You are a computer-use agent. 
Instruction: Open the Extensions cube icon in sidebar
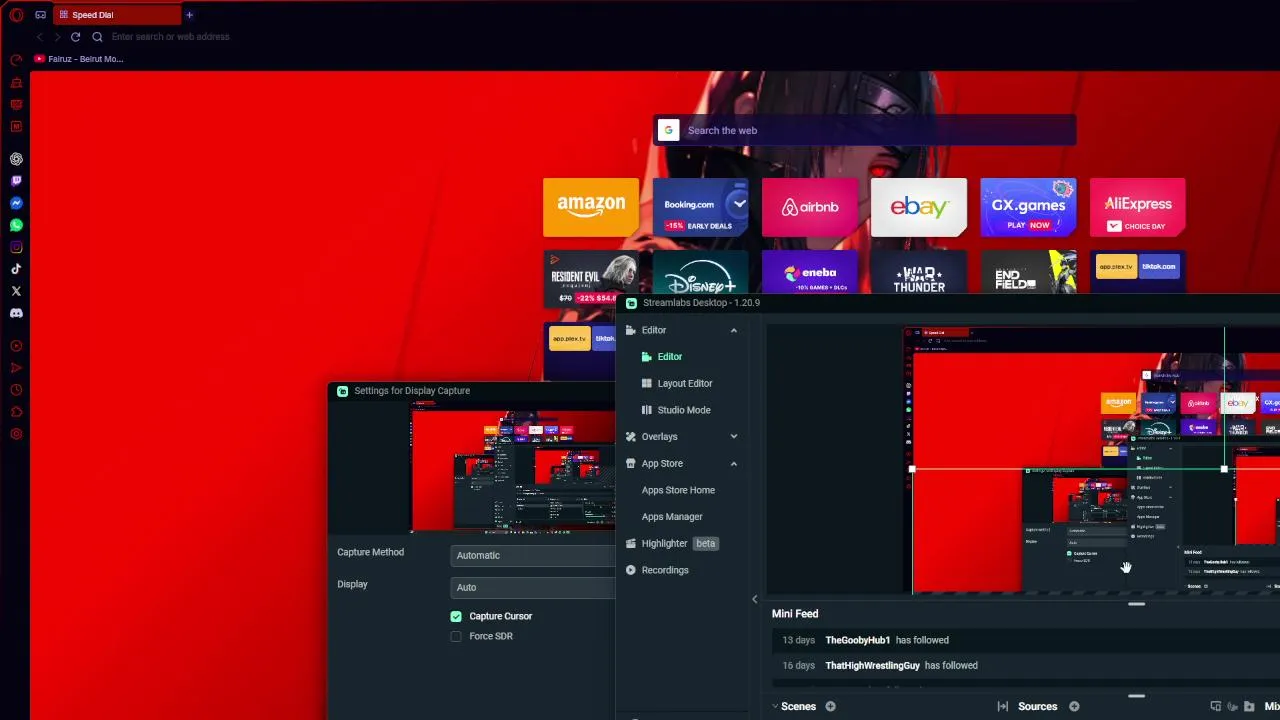pos(16,412)
